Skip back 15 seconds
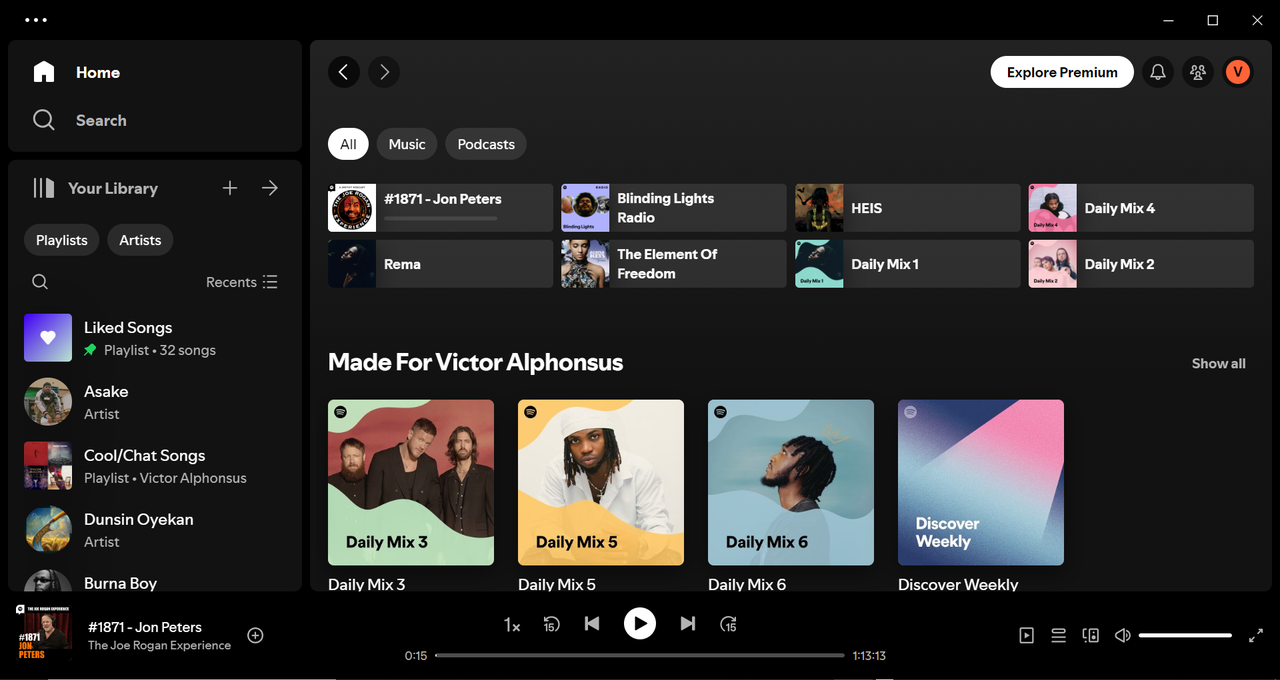The width and height of the screenshot is (1280, 680). click(551, 624)
